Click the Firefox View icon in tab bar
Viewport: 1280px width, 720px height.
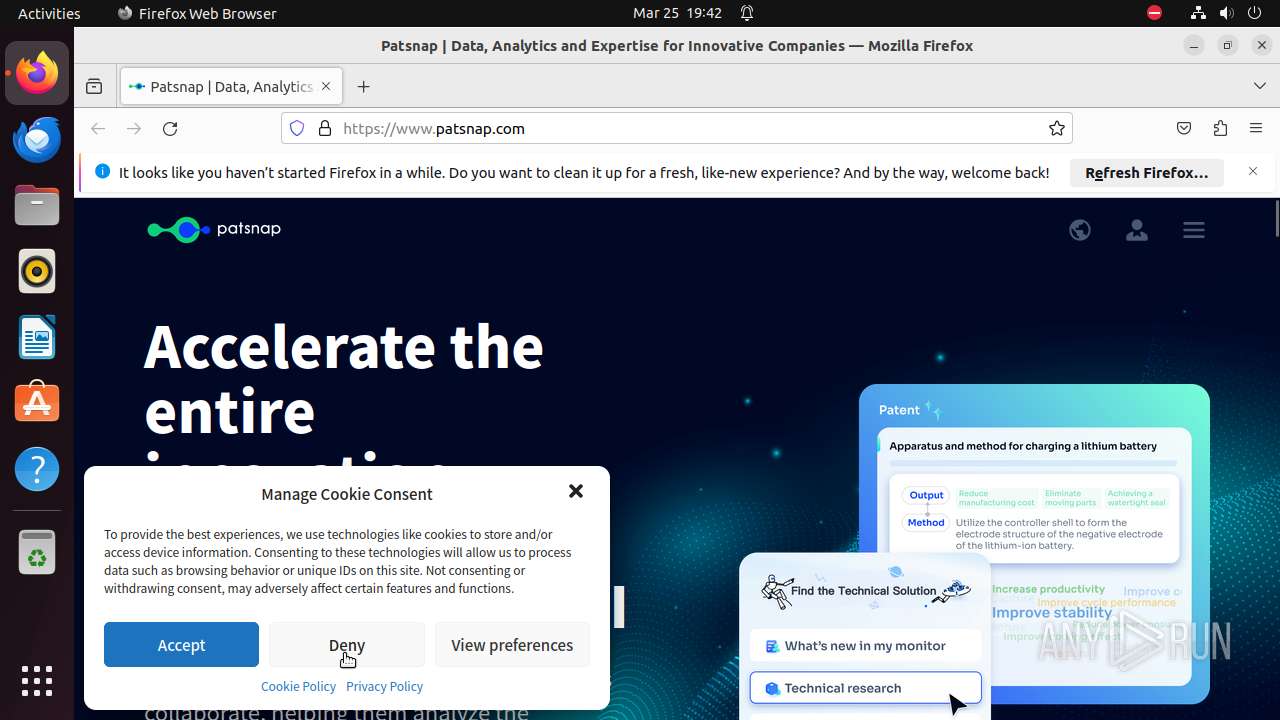94,87
